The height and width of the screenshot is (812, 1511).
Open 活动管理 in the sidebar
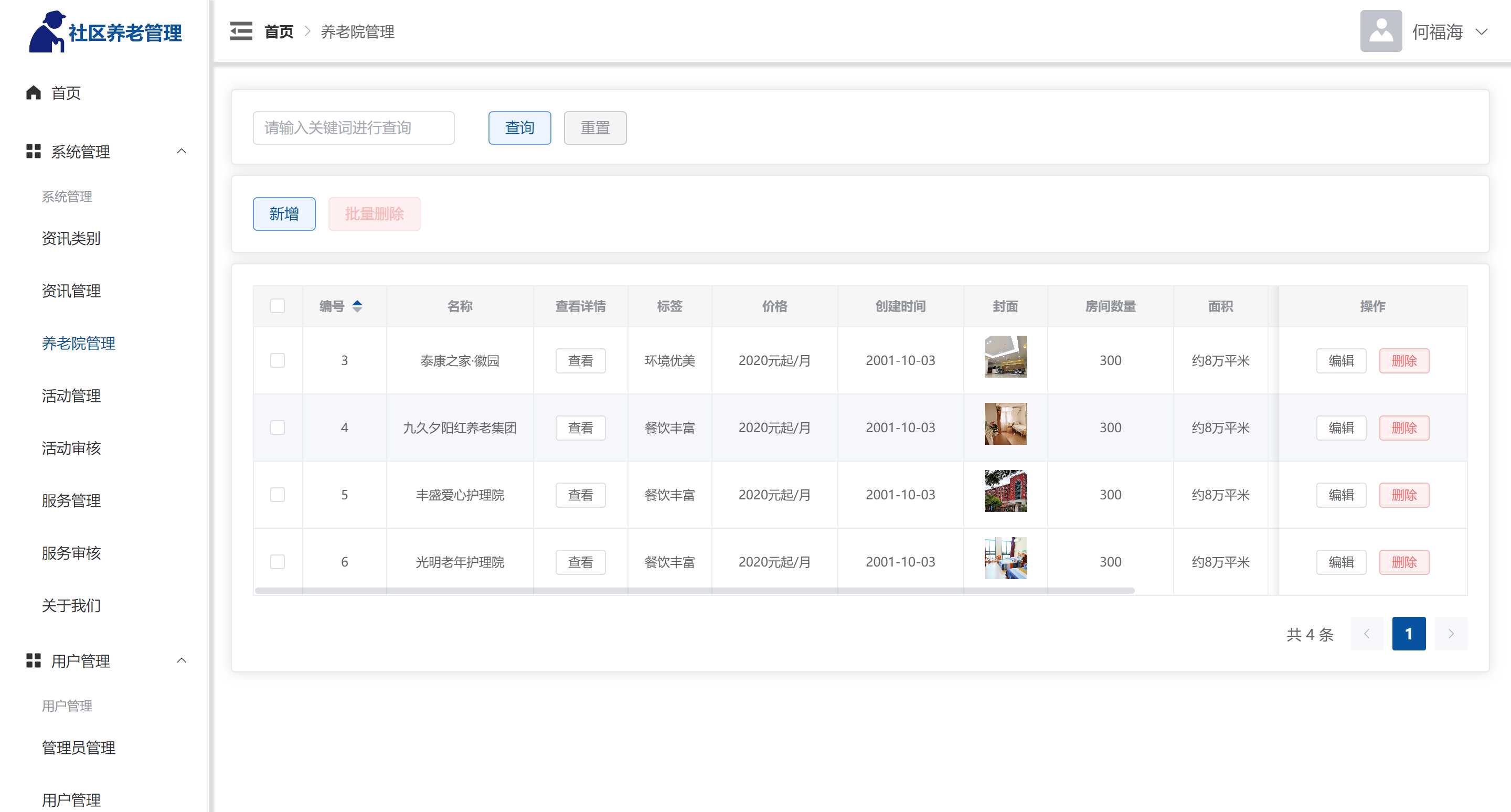pyautogui.click(x=71, y=396)
